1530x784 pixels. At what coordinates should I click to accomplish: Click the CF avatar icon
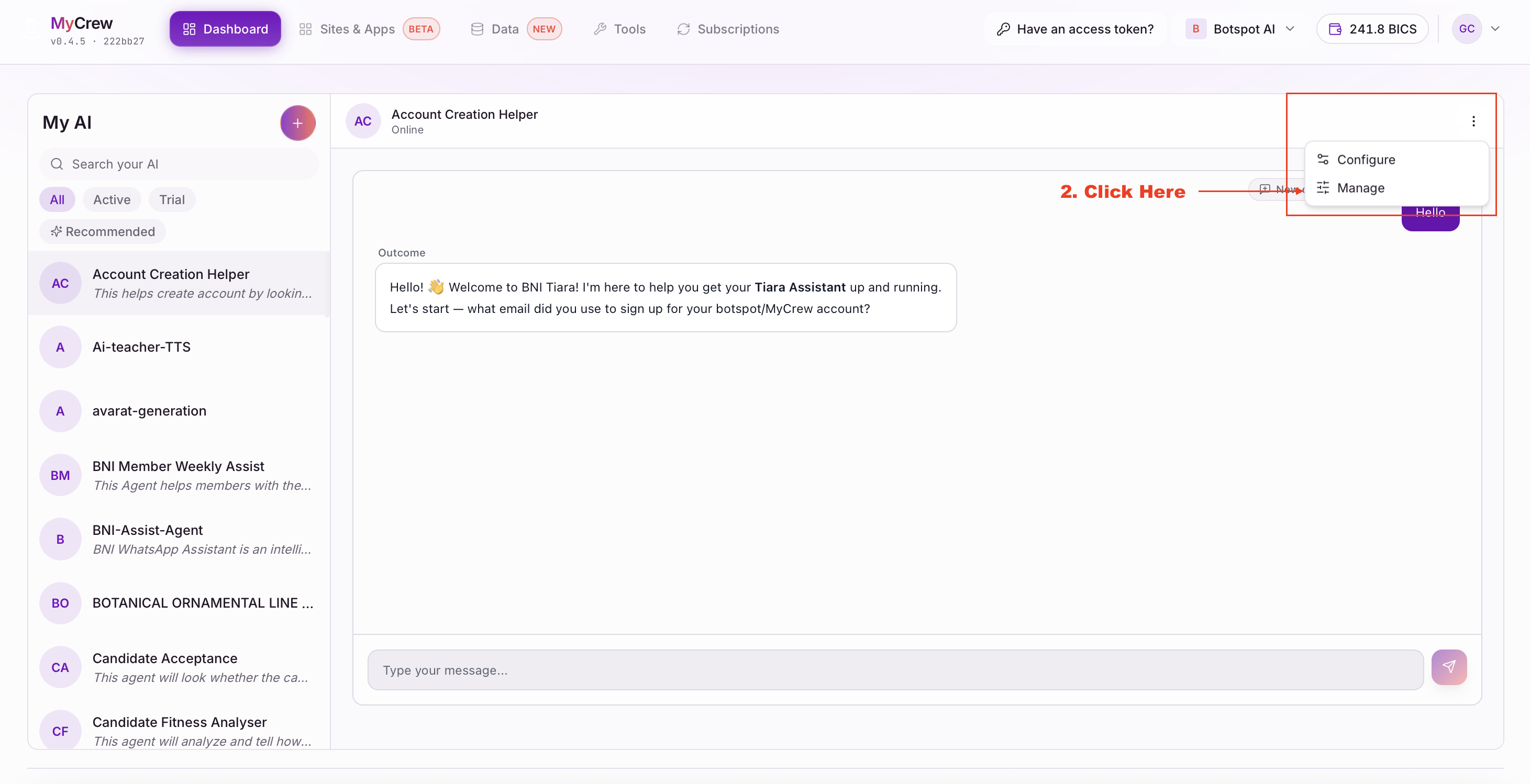(x=60, y=731)
